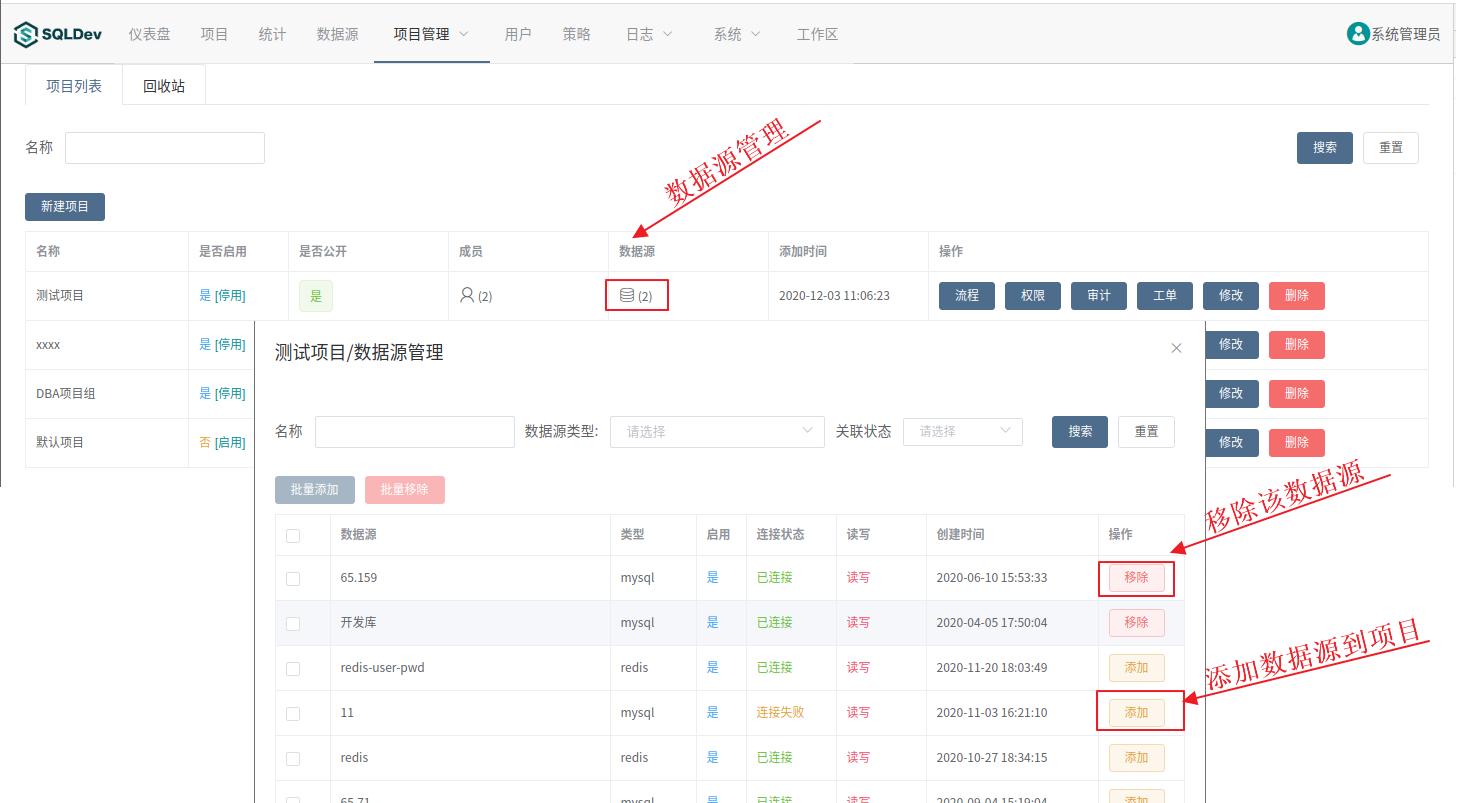The image size is (1462, 803).
Task: Click the 批量添加 button
Action: [x=314, y=489]
